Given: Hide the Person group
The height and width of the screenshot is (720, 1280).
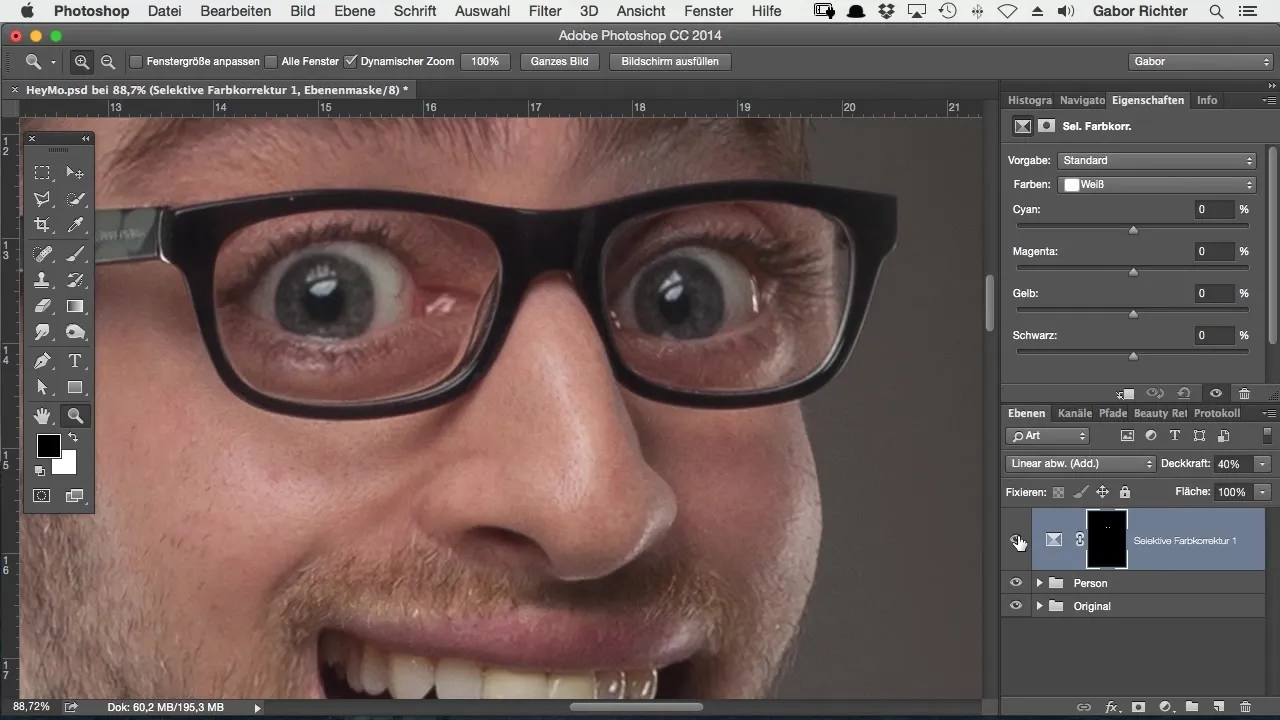Looking at the screenshot, I should pyautogui.click(x=1016, y=583).
